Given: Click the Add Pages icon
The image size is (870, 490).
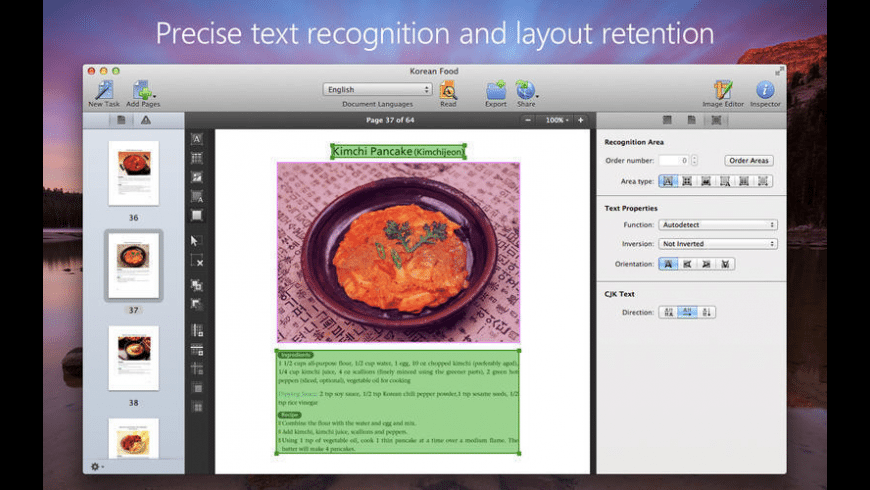Looking at the screenshot, I should point(142,90).
